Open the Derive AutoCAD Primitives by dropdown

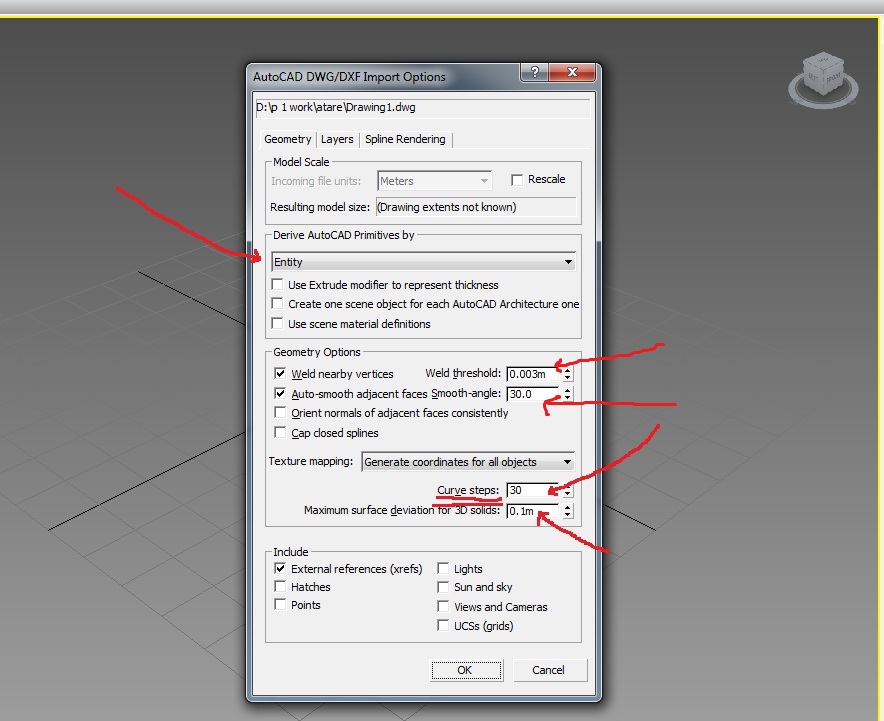point(423,262)
